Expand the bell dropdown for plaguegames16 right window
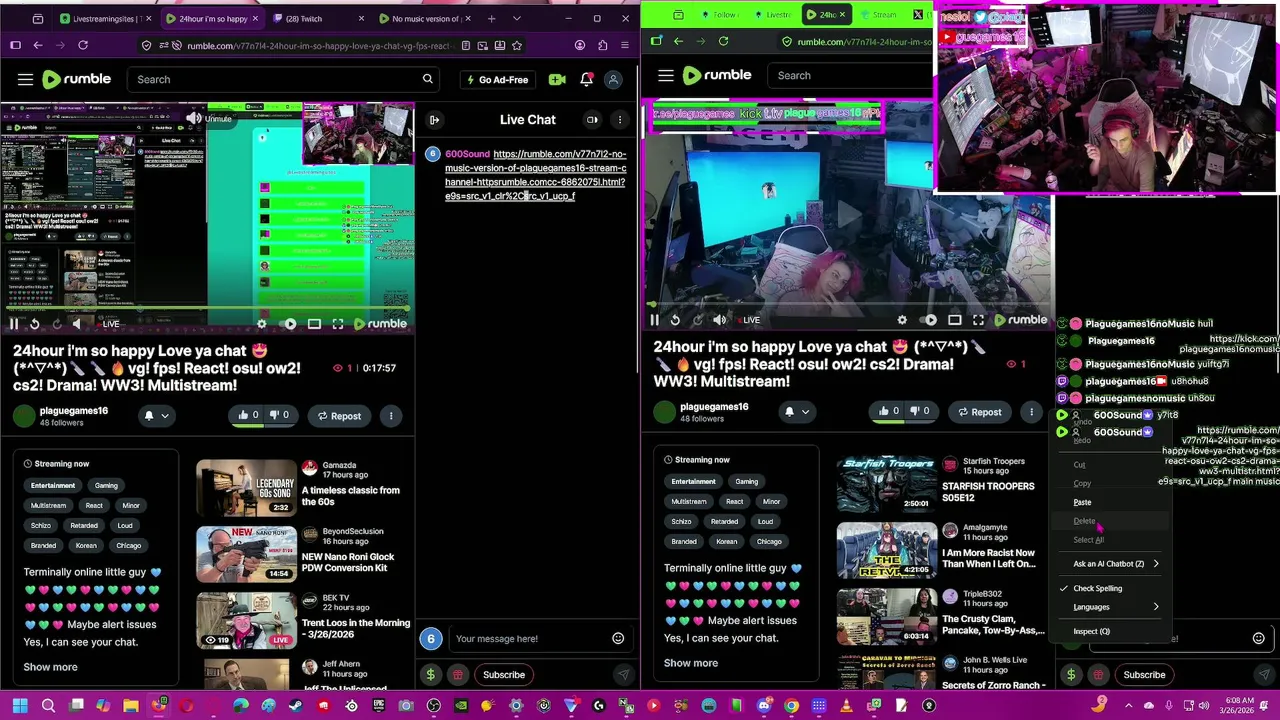This screenshot has height=720, width=1280. tap(805, 412)
